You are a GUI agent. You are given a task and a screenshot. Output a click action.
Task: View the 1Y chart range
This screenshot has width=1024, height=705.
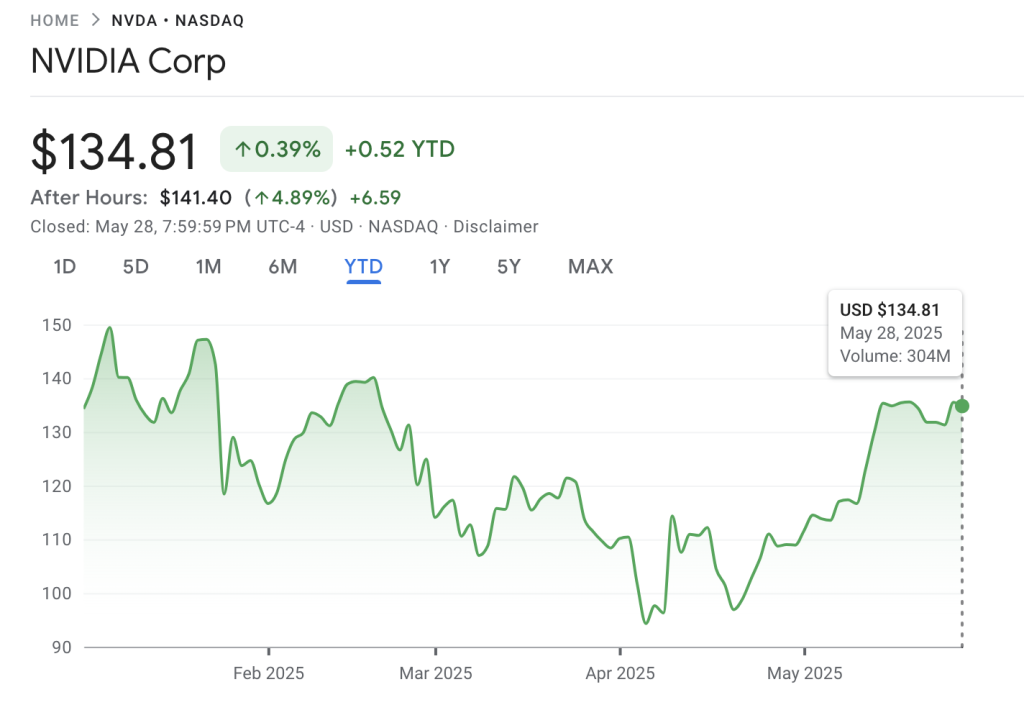(x=440, y=267)
